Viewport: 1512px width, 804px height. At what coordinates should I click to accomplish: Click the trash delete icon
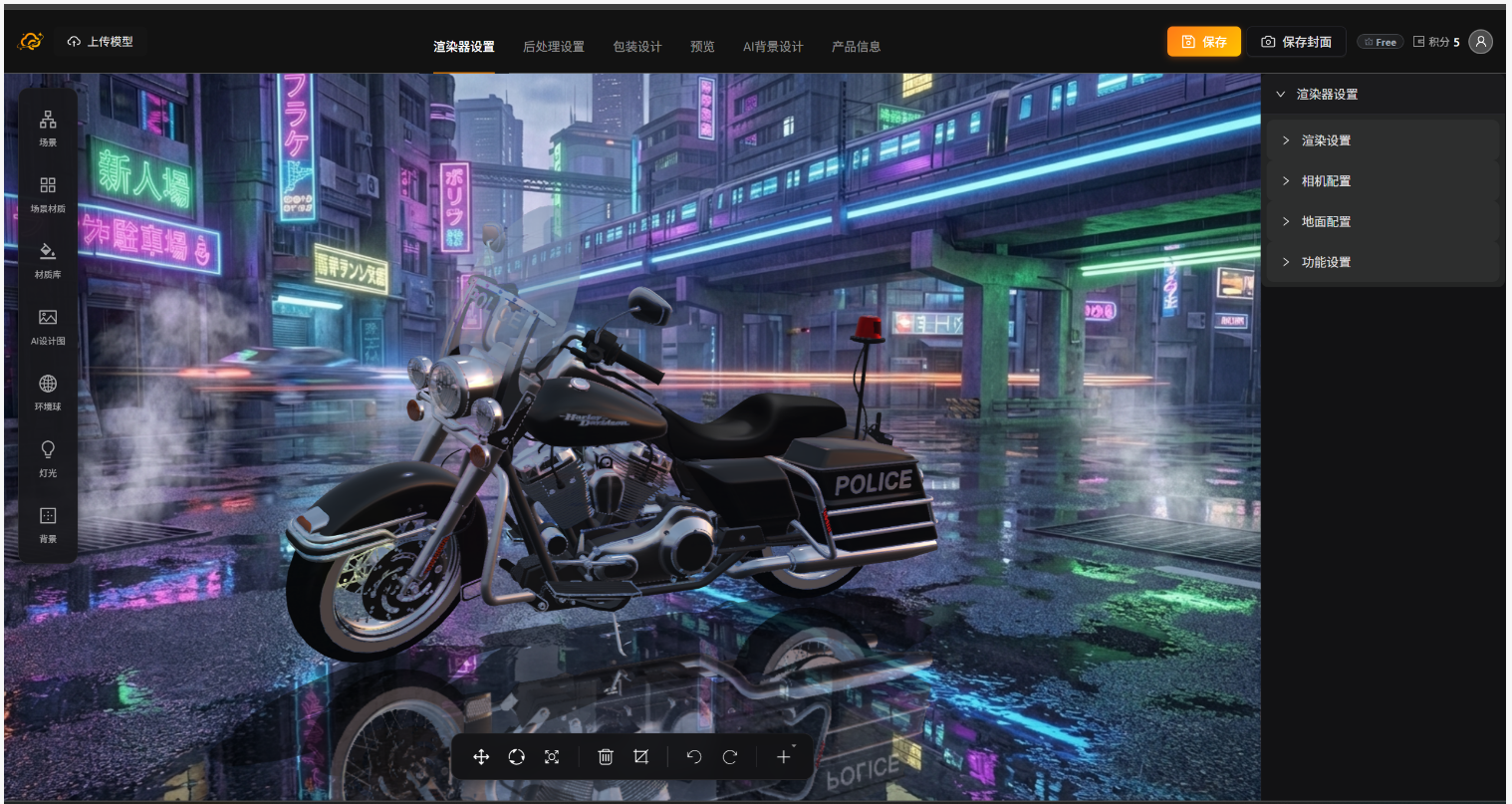605,757
